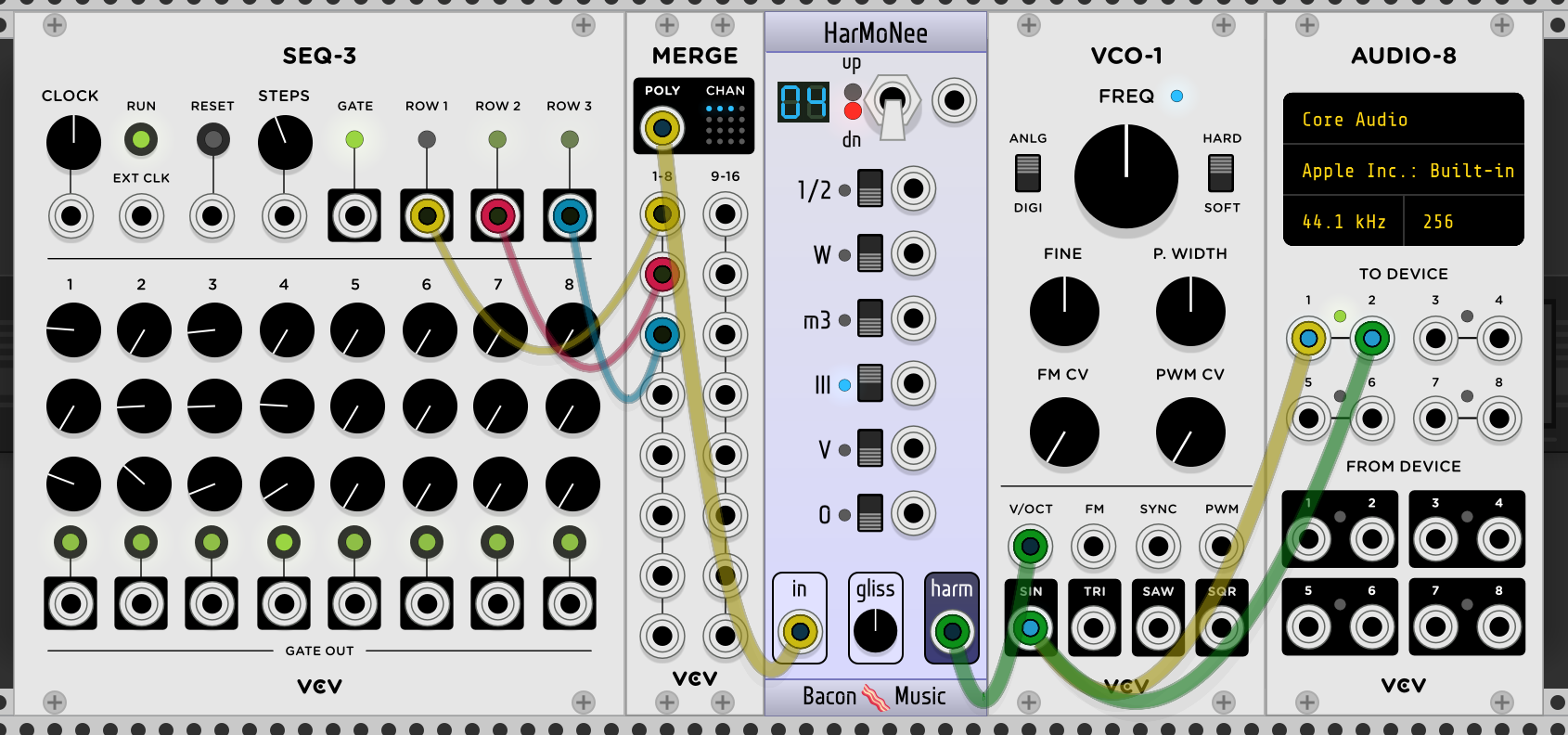The width and height of the screenshot is (1568, 735).
Task: Click TO DEVICE input jack 4
Action: pos(1498,339)
